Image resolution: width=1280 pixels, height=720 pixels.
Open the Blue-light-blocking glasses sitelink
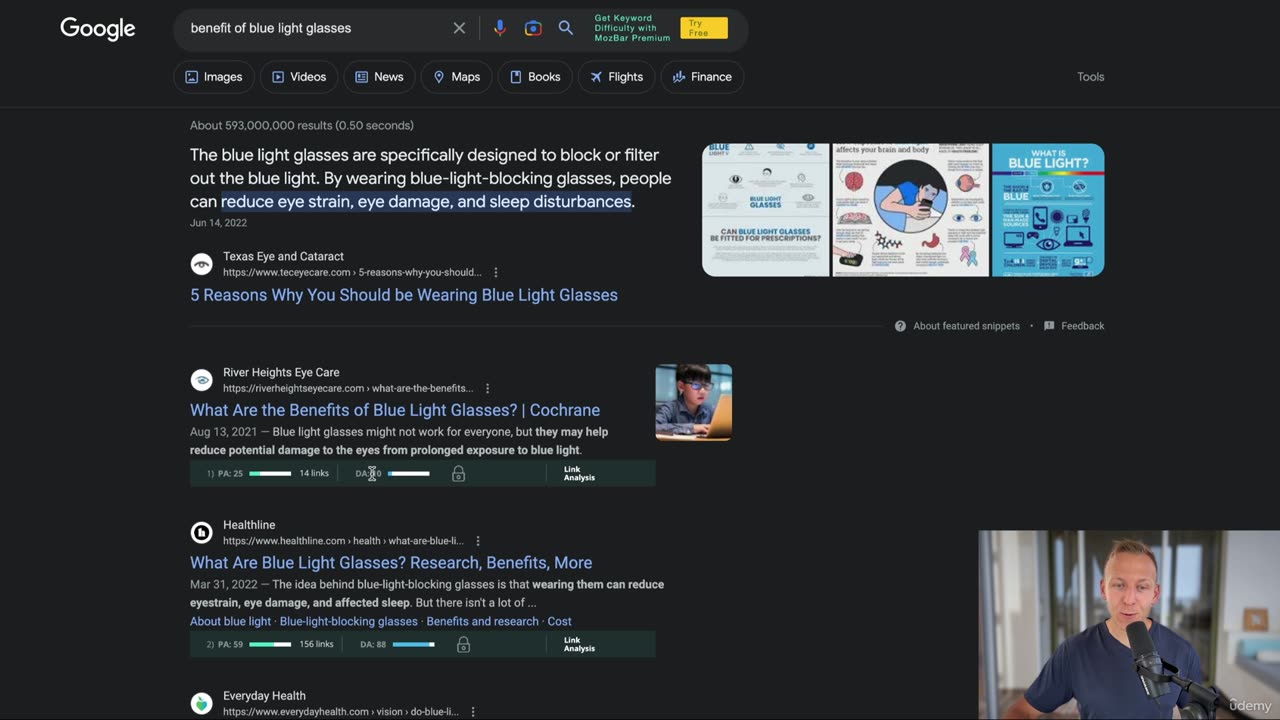click(x=349, y=621)
